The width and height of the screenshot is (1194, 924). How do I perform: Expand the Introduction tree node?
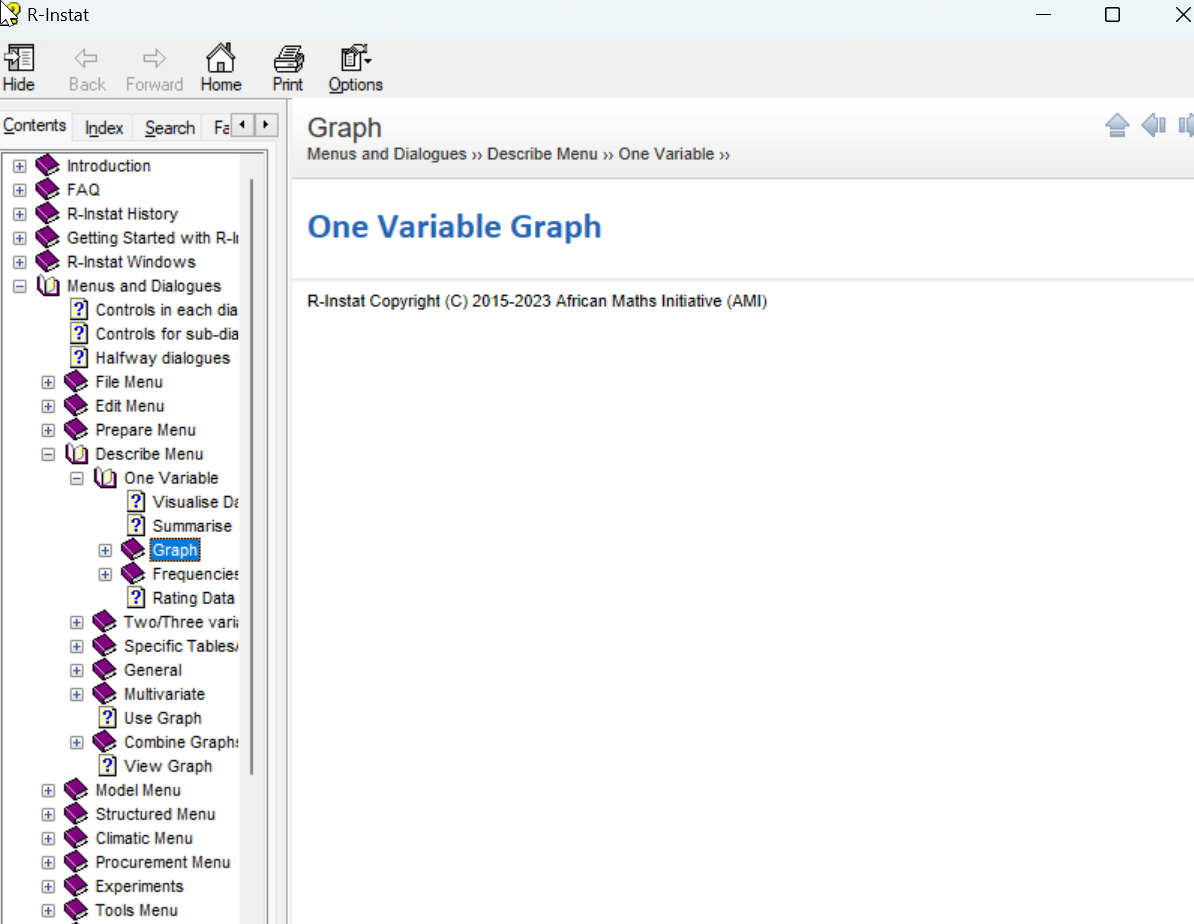[20, 166]
